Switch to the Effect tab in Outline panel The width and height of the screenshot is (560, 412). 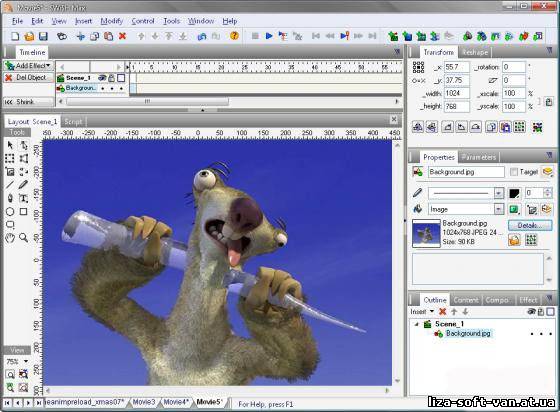(x=528, y=300)
